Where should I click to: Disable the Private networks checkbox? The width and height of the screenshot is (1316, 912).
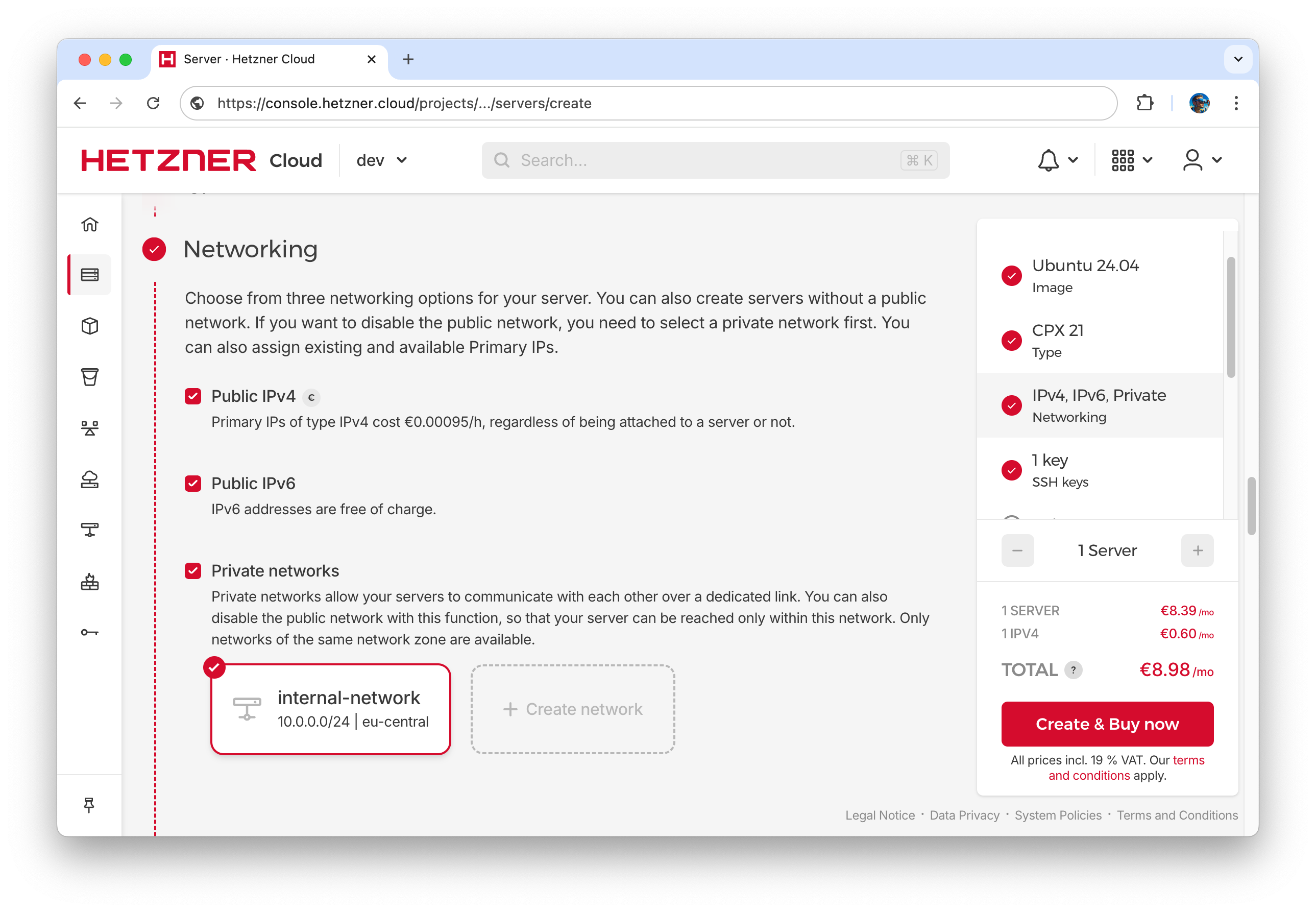(x=193, y=571)
